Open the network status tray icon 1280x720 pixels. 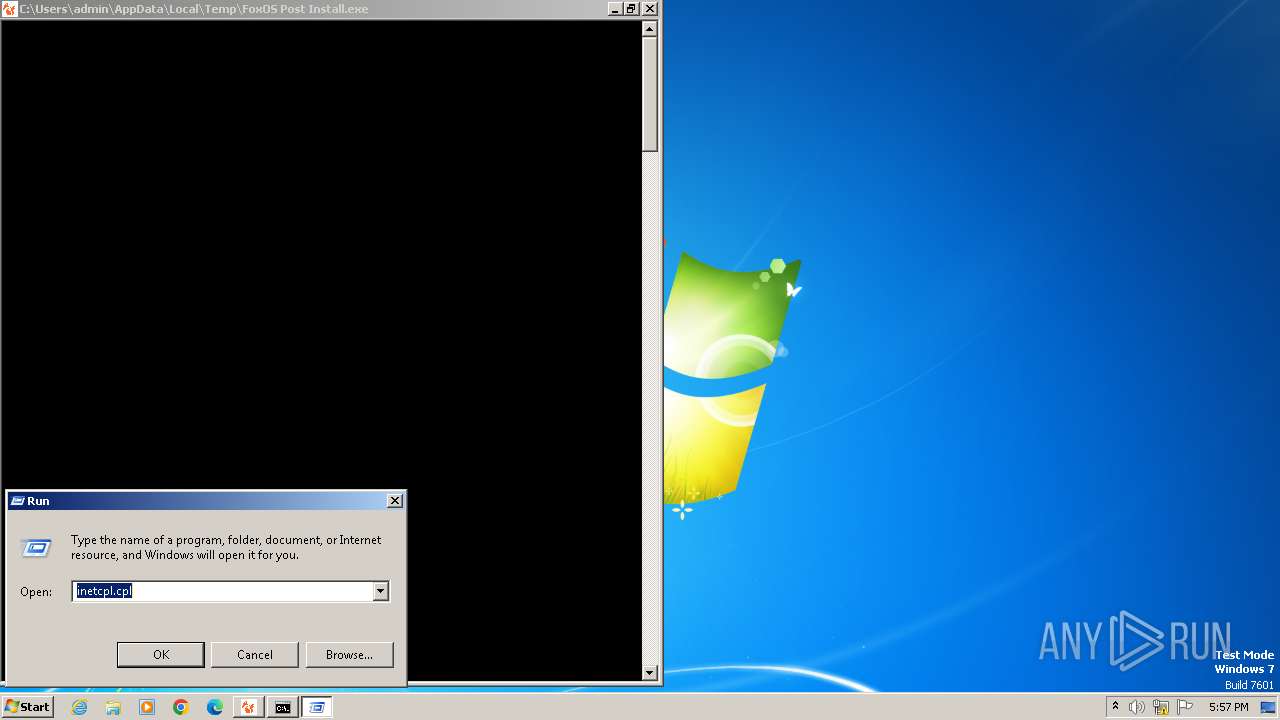(x=1161, y=707)
